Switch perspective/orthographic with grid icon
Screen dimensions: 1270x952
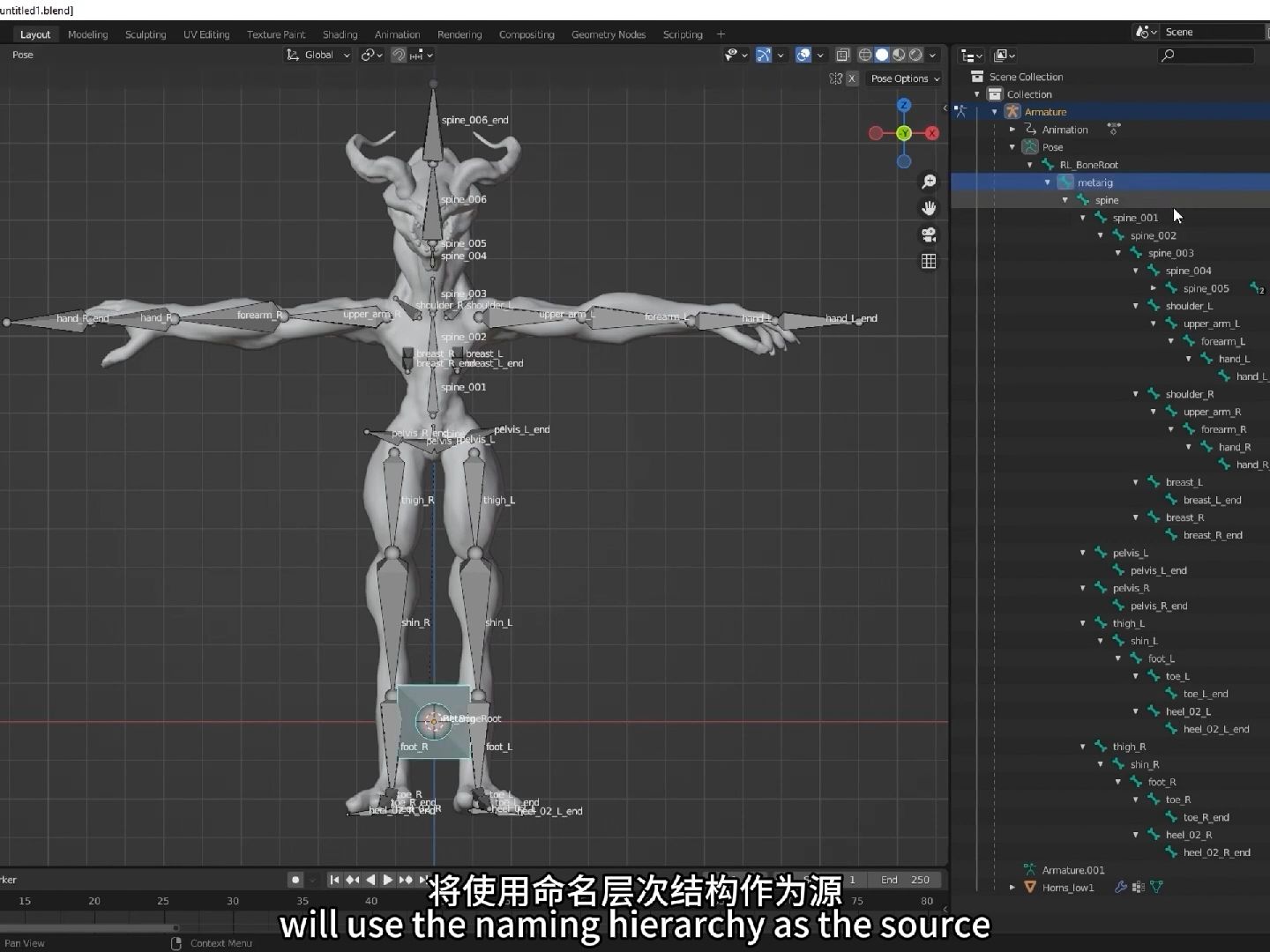pos(929,261)
